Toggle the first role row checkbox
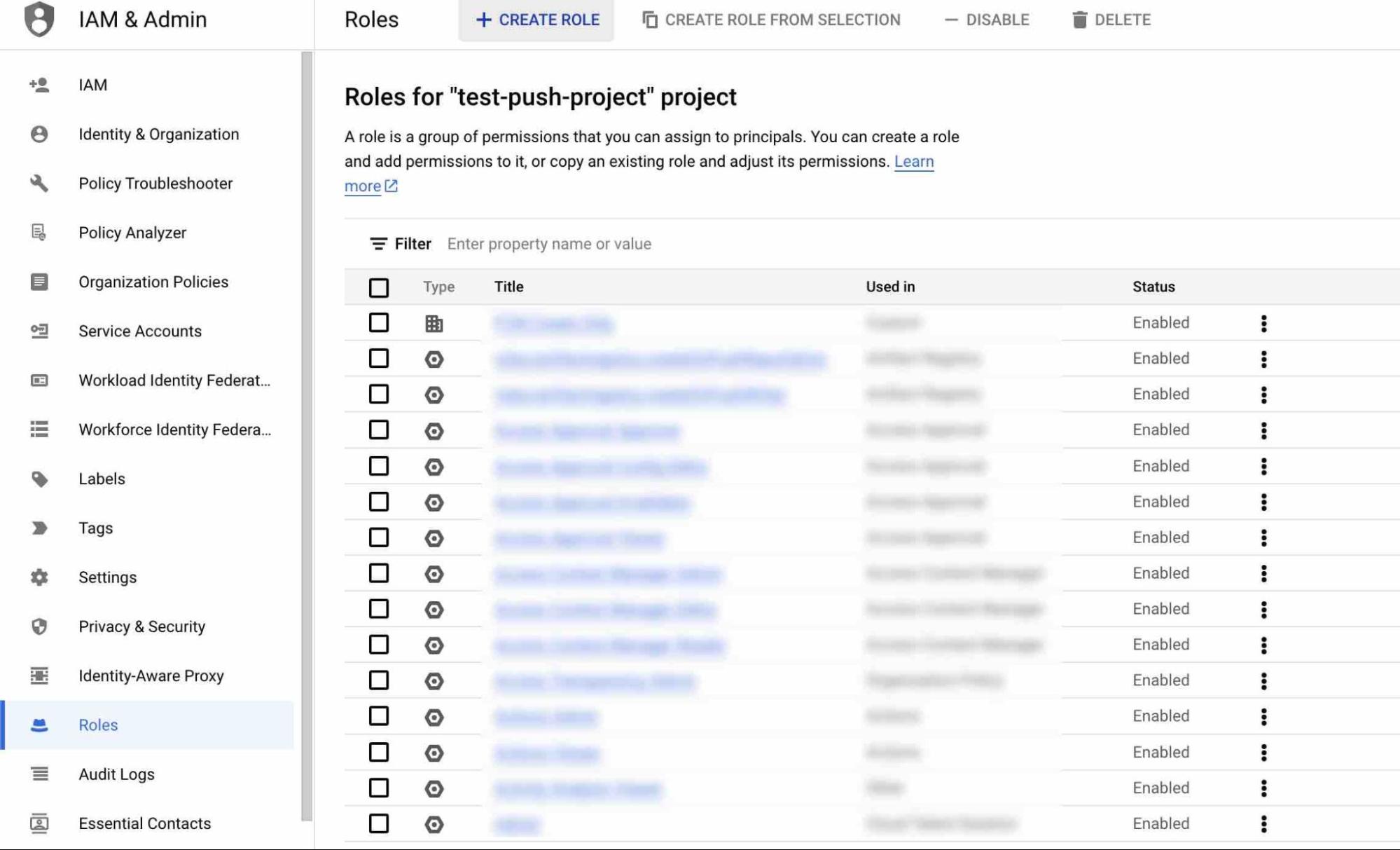1400x850 pixels. pos(378,323)
